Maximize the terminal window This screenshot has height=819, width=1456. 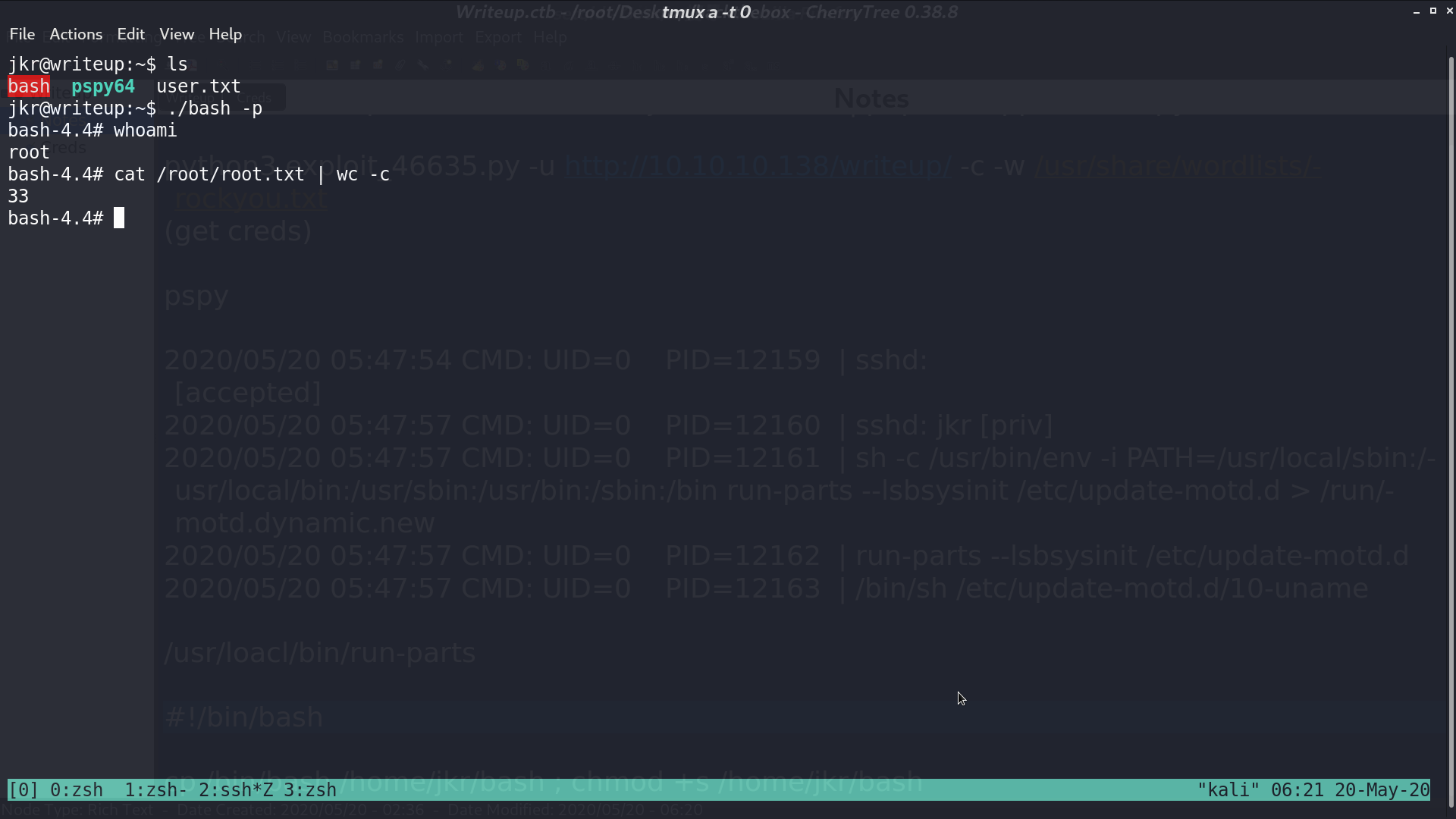pos(1433,11)
